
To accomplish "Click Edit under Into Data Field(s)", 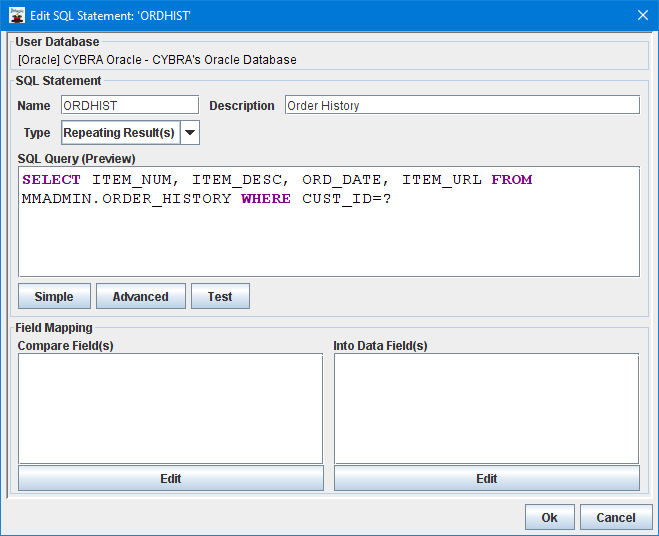I will click(x=487, y=478).
